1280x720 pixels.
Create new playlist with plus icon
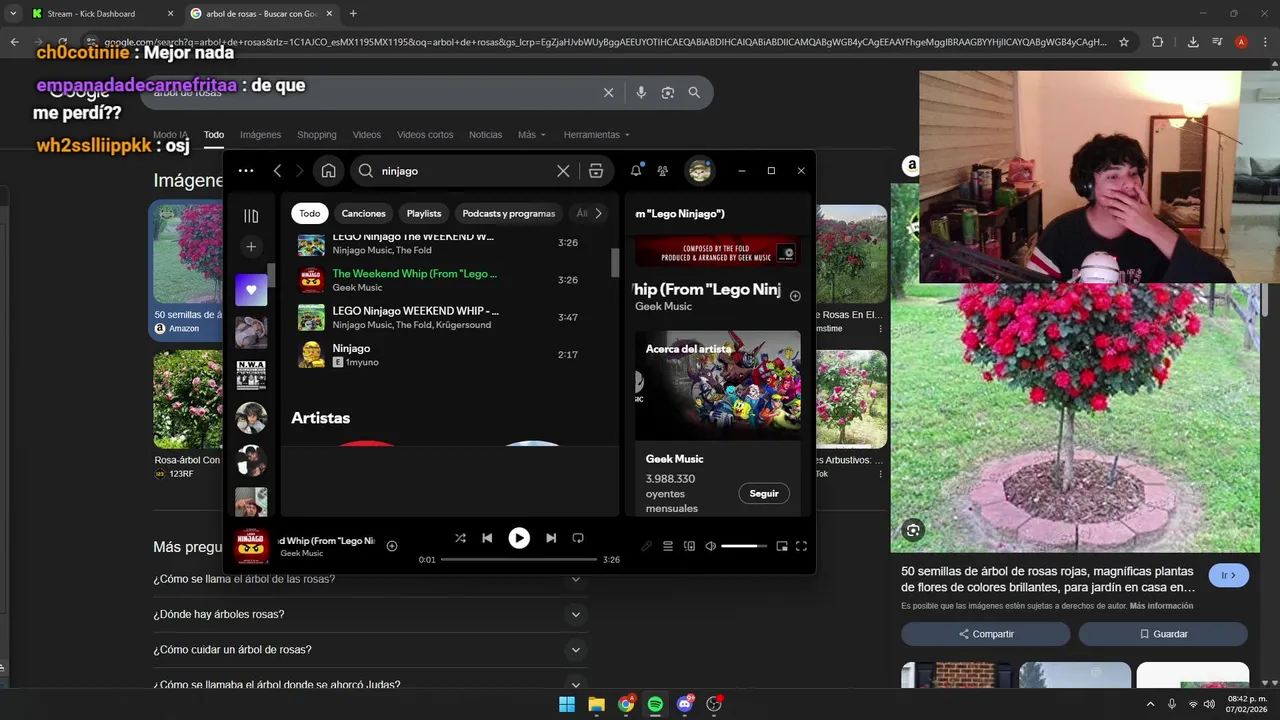pyautogui.click(x=251, y=247)
